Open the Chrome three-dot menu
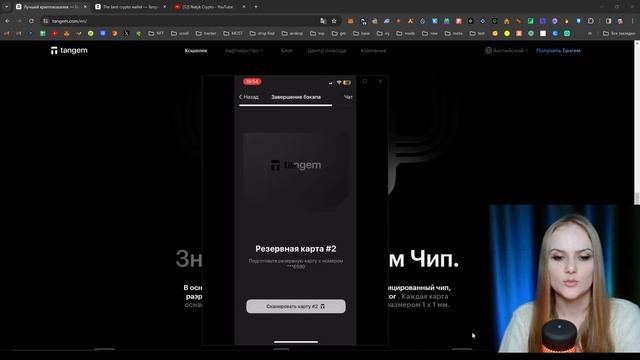 click(x=633, y=21)
